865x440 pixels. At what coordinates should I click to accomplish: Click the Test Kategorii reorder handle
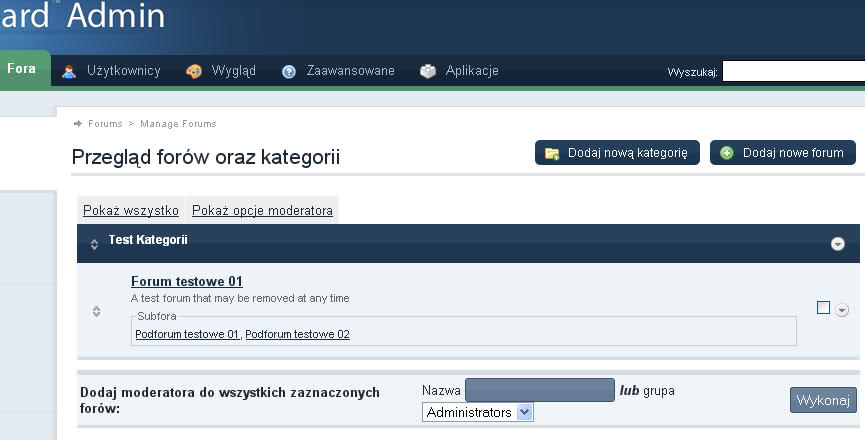[94, 244]
